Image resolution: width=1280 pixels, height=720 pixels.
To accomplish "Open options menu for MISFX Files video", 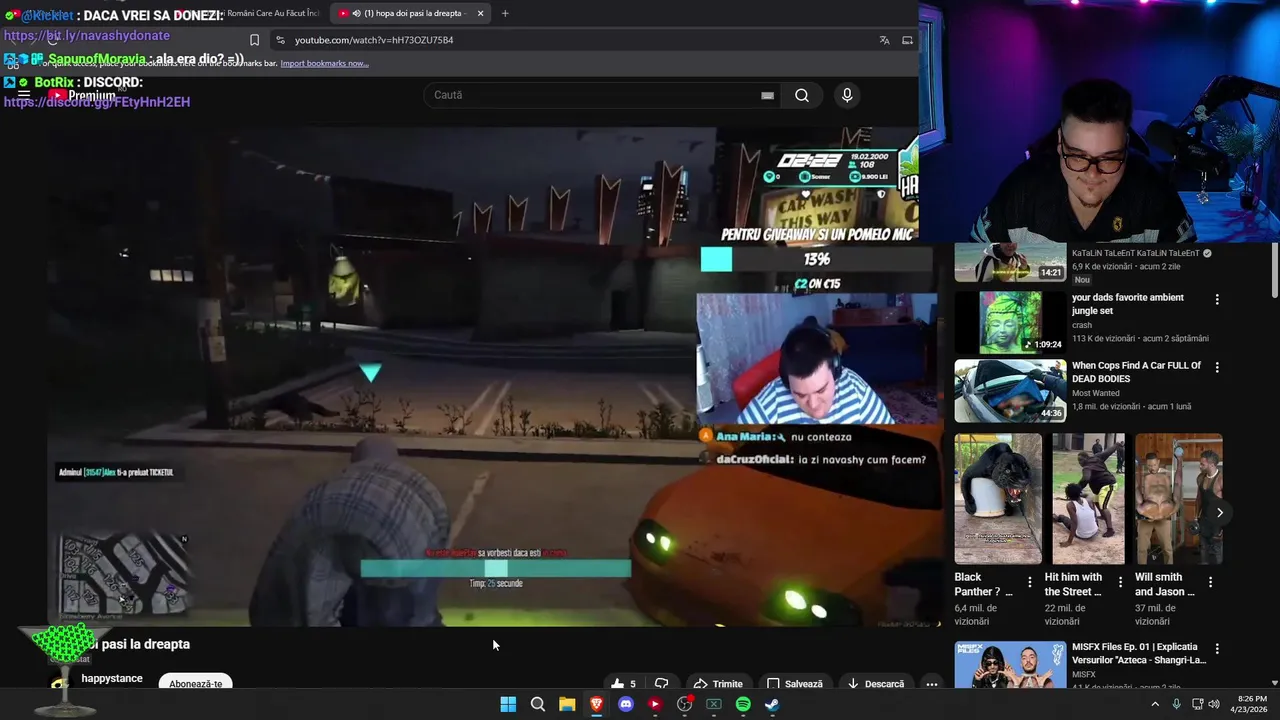I will pyautogui.click(x=1217, y=649).
